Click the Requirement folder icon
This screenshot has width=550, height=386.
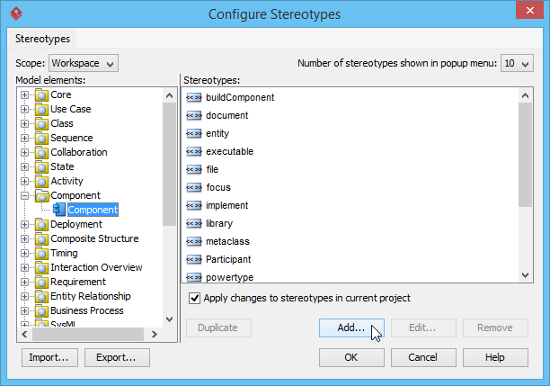(42, 282)
